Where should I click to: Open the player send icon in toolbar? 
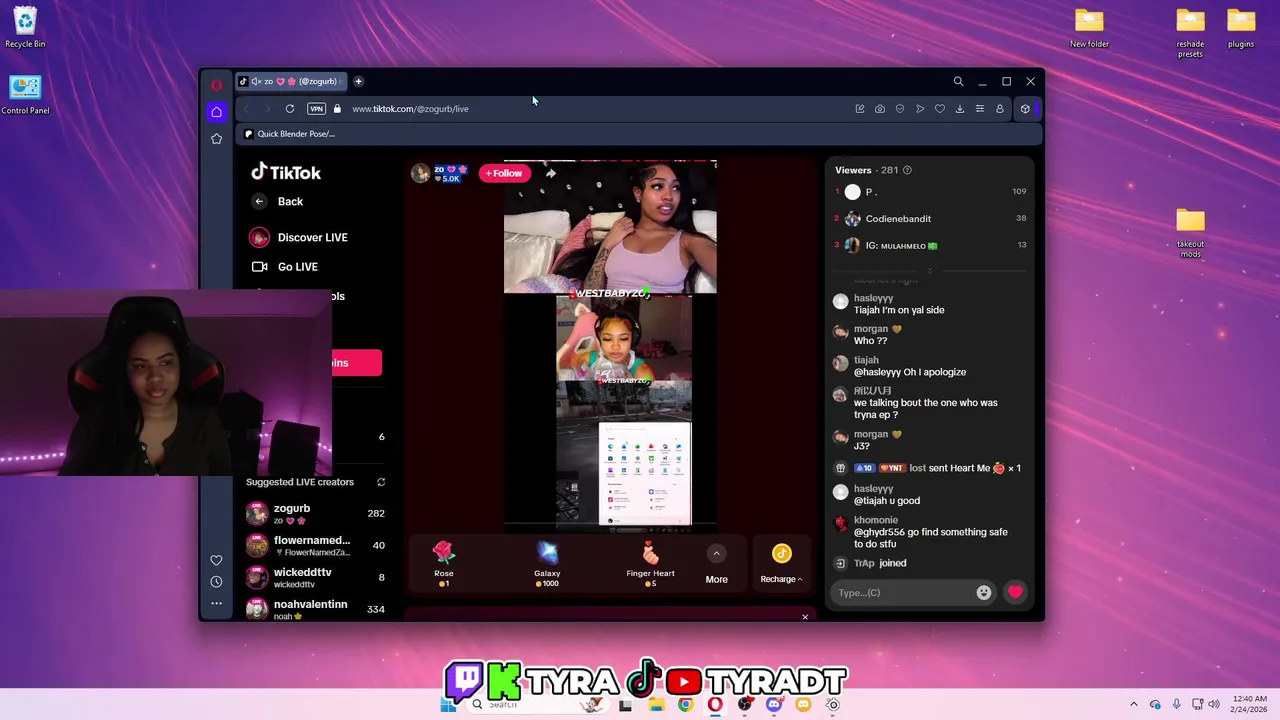tap(920, 108)
